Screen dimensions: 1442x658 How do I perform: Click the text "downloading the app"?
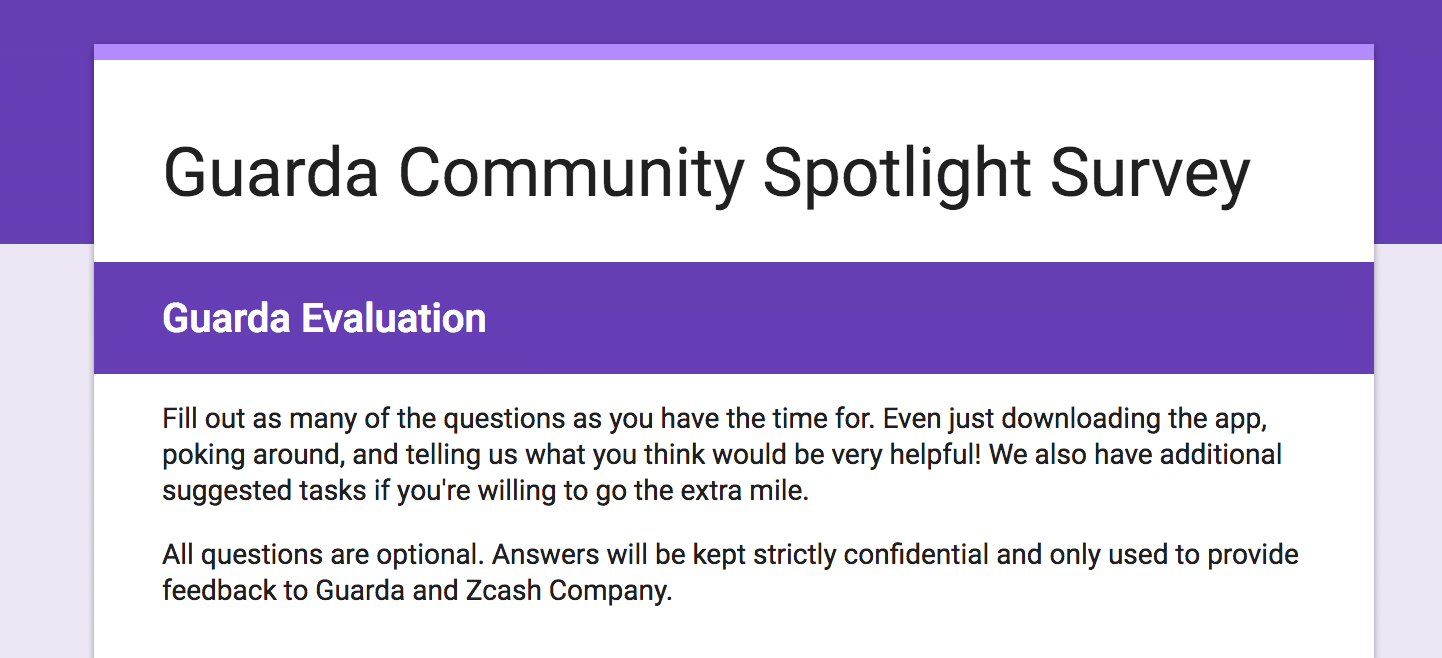pyautogui.click(x=1134, y=417)
